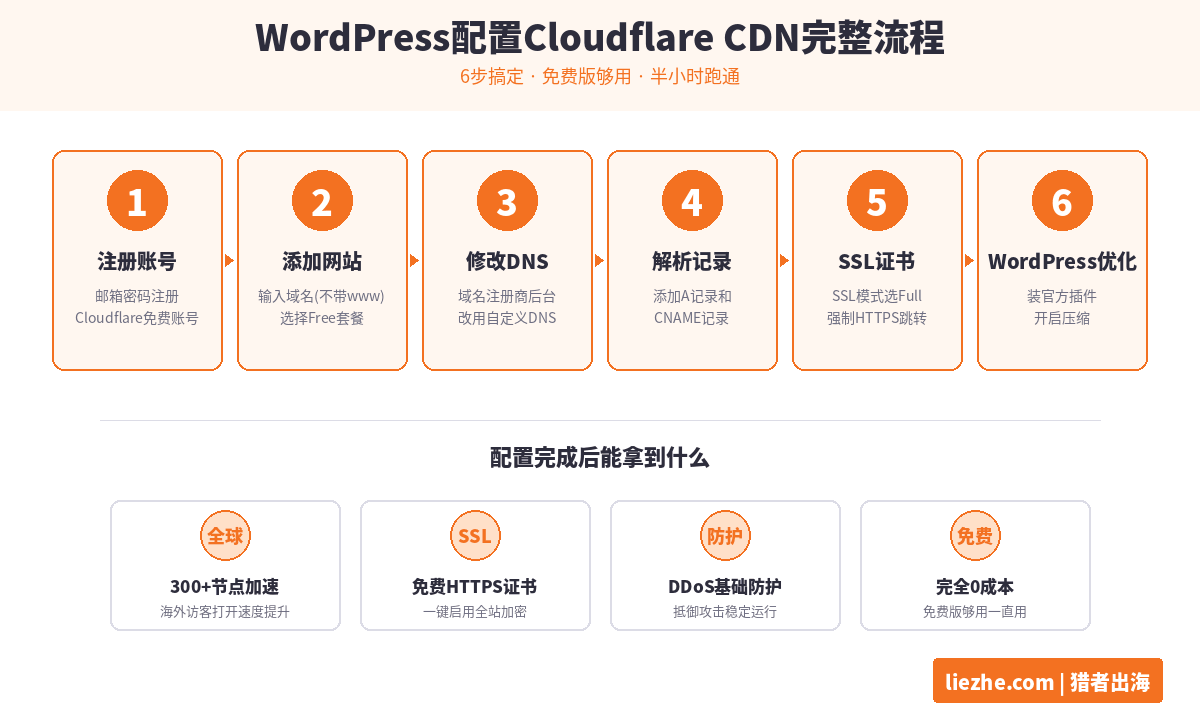This screenshot has width=1200, height=720.
Task: Click the 免费 round badge
Action: click(975, 536)
